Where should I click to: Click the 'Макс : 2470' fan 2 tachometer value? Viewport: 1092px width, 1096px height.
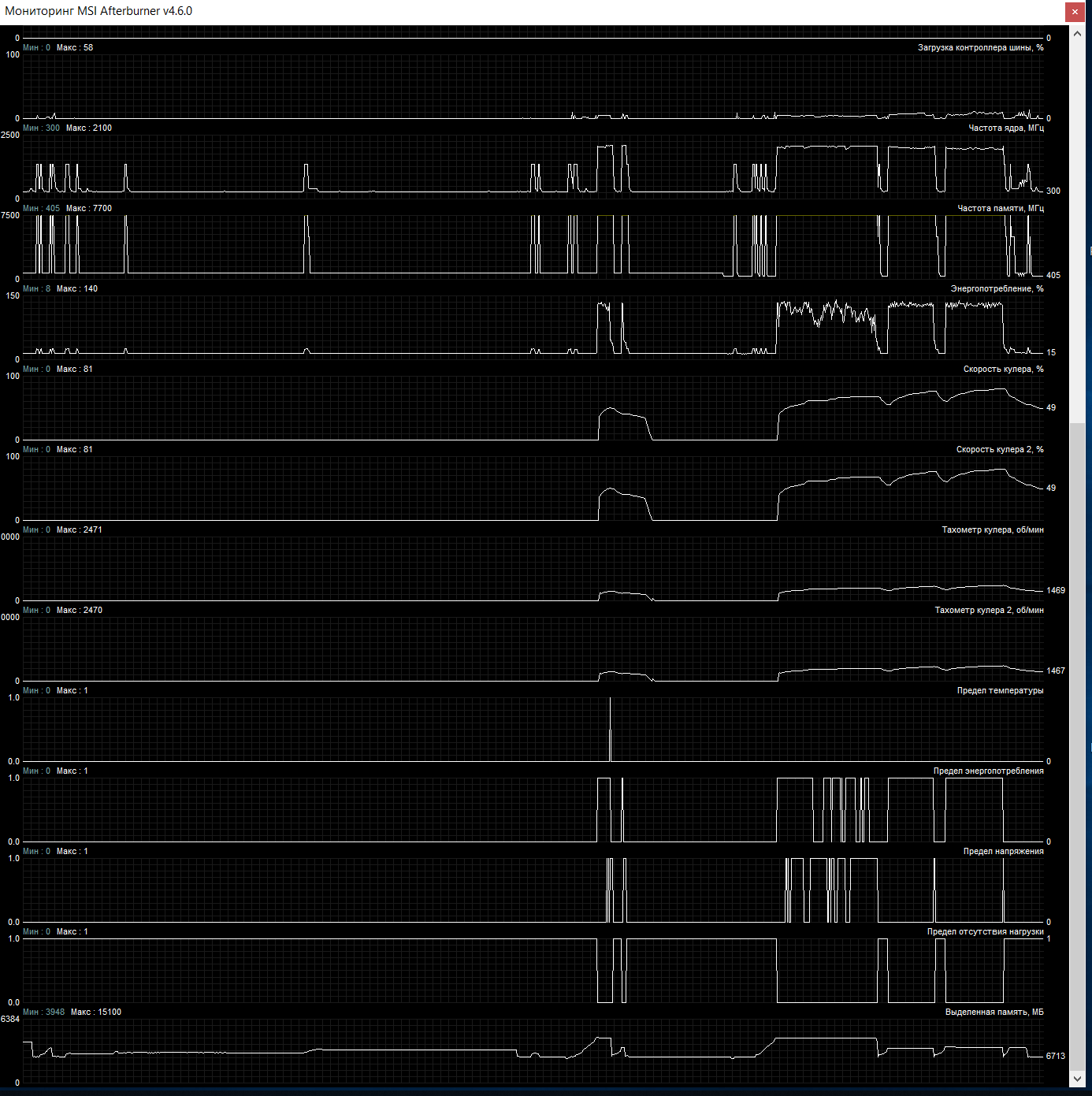pyautogui.click(x=80, y=610)
